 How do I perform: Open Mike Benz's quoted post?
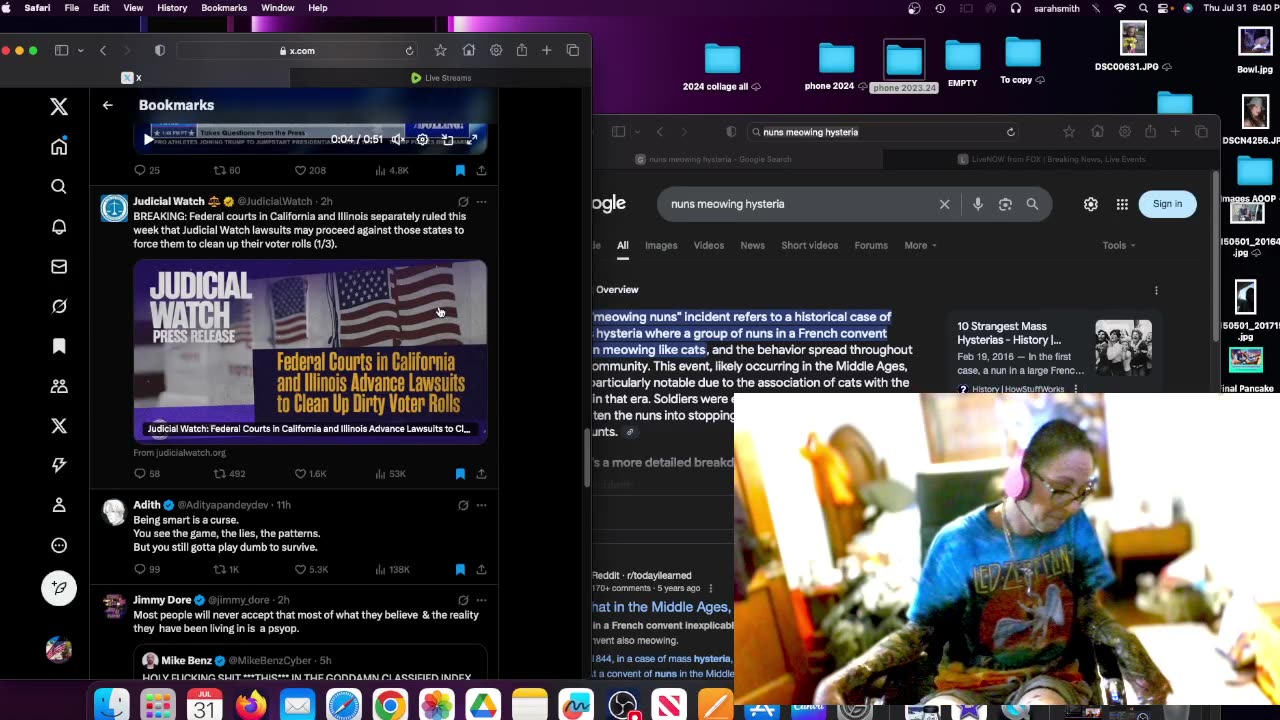pyautogui.click(x=310, y=664)
